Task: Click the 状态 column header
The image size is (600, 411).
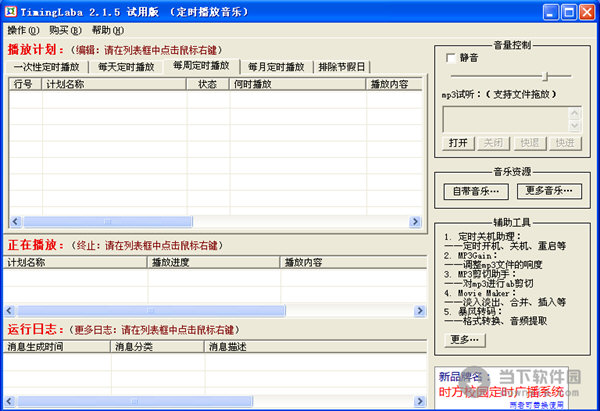Action: click(x=208, y=84)
